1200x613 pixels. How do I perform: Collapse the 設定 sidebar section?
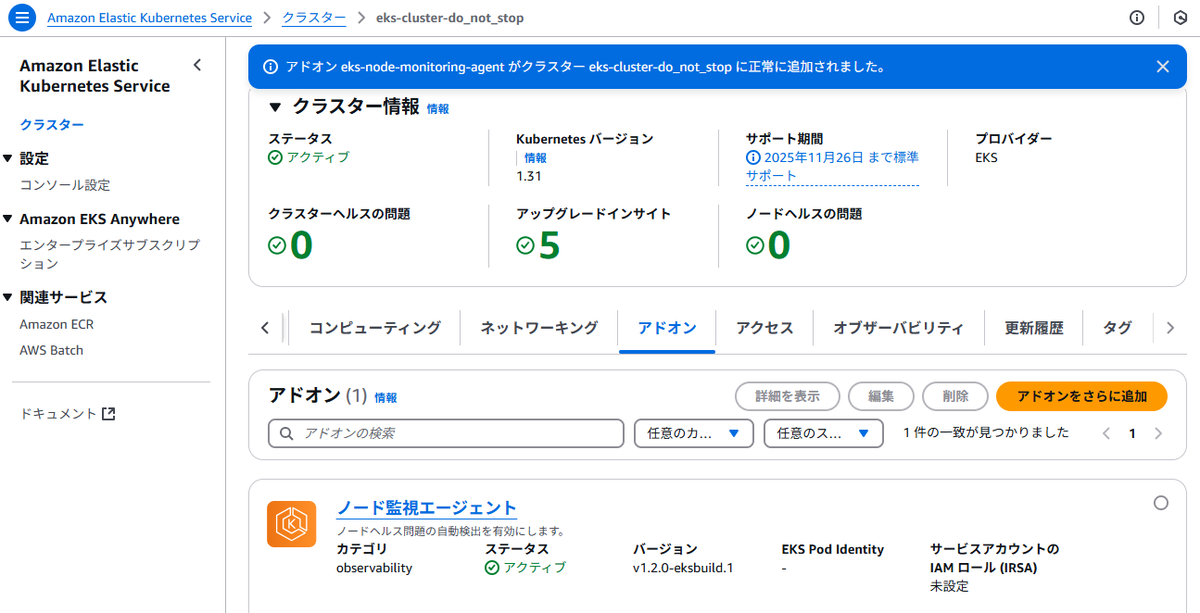tap(9, 159)
